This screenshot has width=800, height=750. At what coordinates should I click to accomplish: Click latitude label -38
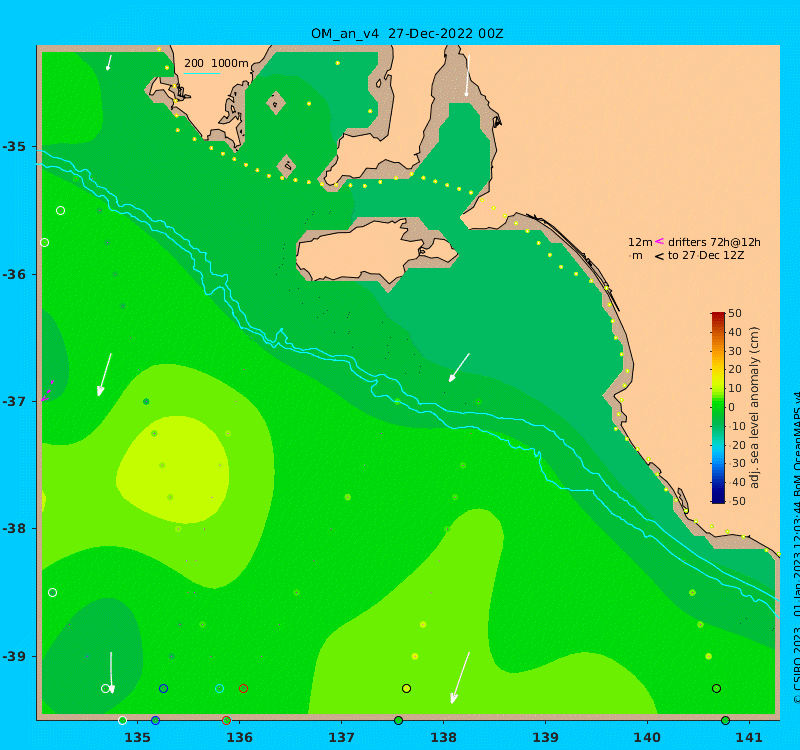14,528
